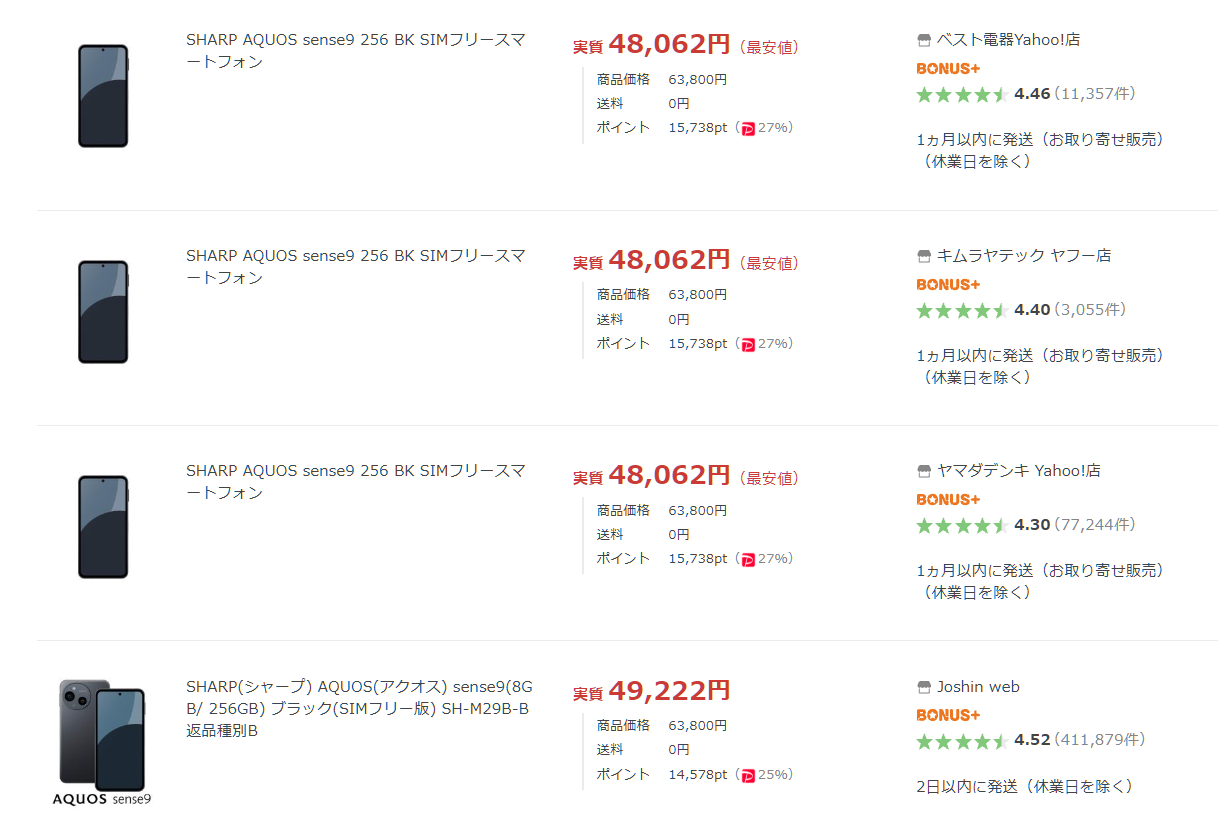
Task: Click the store icon beside ヤマダデンキ Yahoo!店
Action: point(924,472)
